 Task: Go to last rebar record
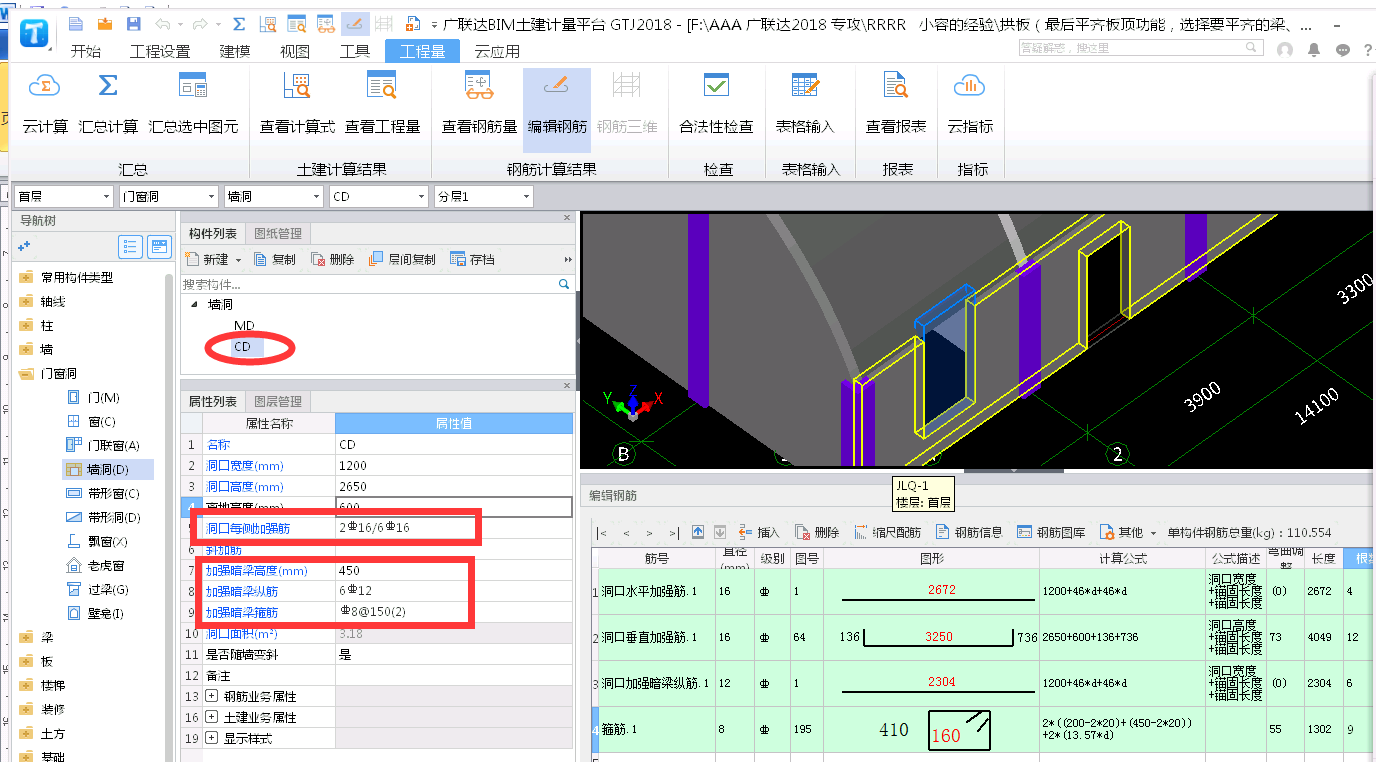tap(674, 532)
